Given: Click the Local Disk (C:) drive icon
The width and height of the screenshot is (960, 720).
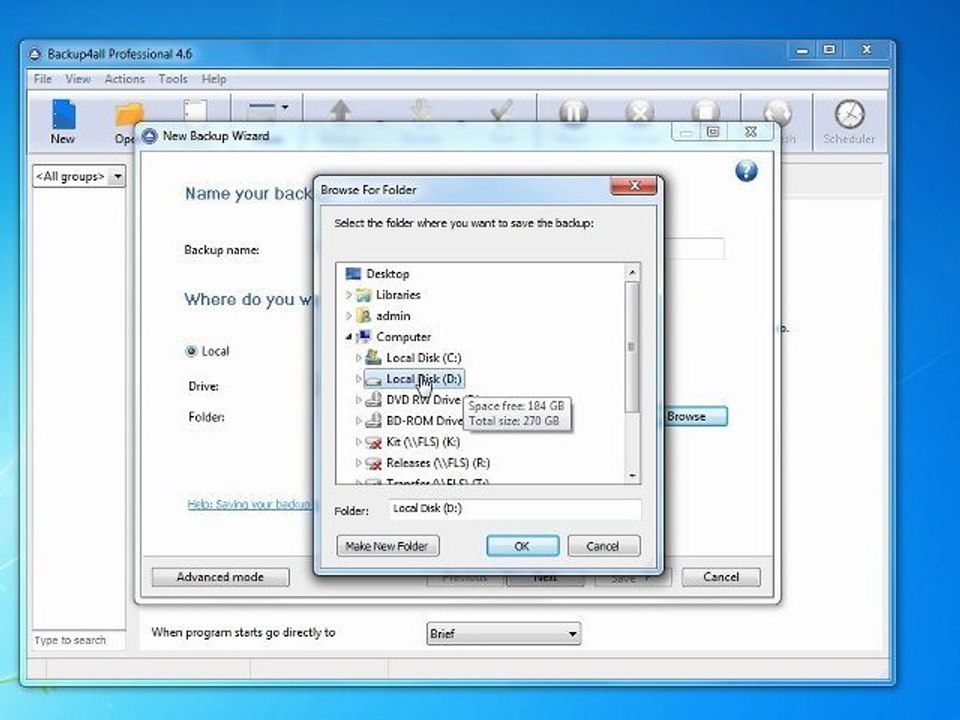Looking at the screenshot, I should [x=373, y=358].
